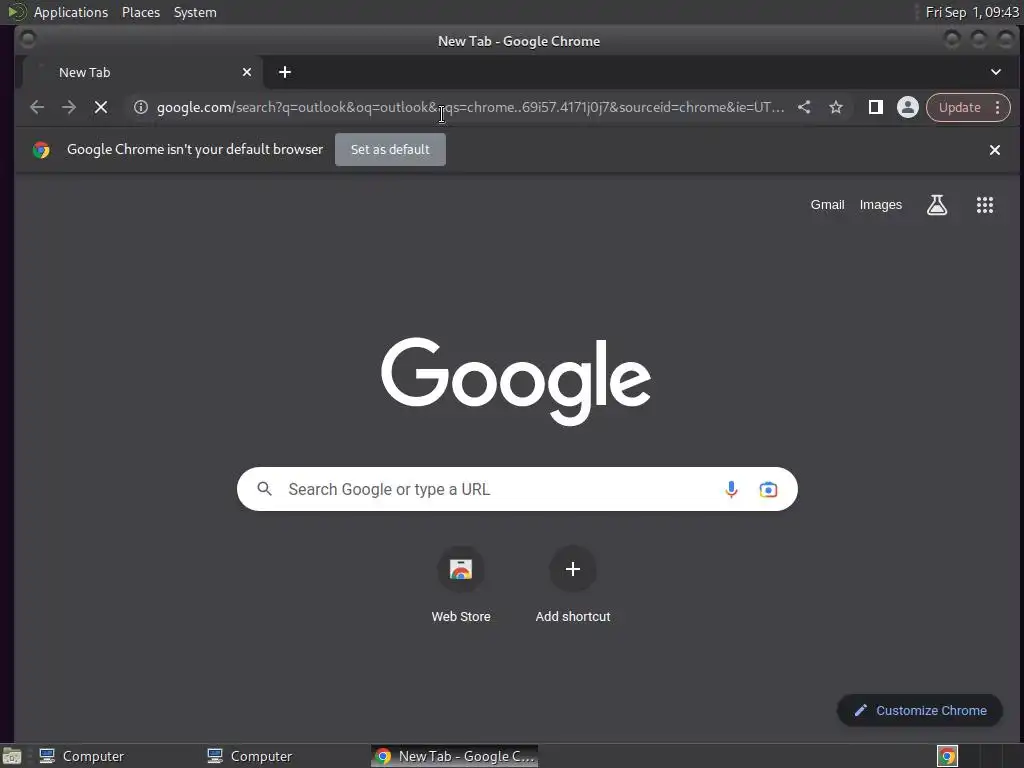Screen dimensions: 1024x768
Task: Open Chrome three-dot menu
Action: tap(997, 107)
